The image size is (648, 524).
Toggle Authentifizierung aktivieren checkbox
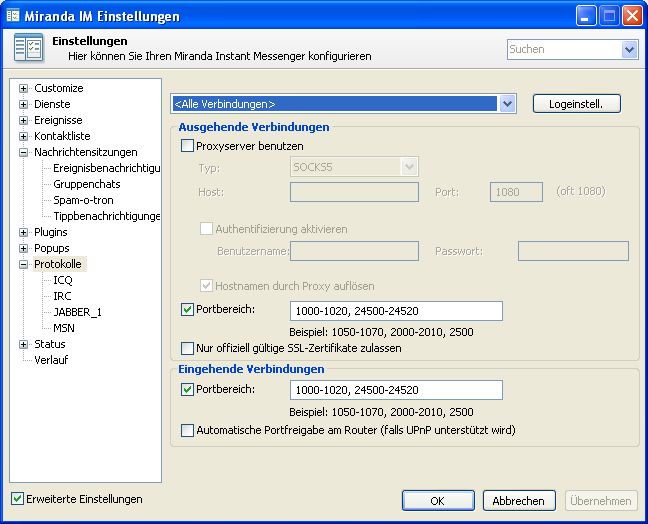206,229
